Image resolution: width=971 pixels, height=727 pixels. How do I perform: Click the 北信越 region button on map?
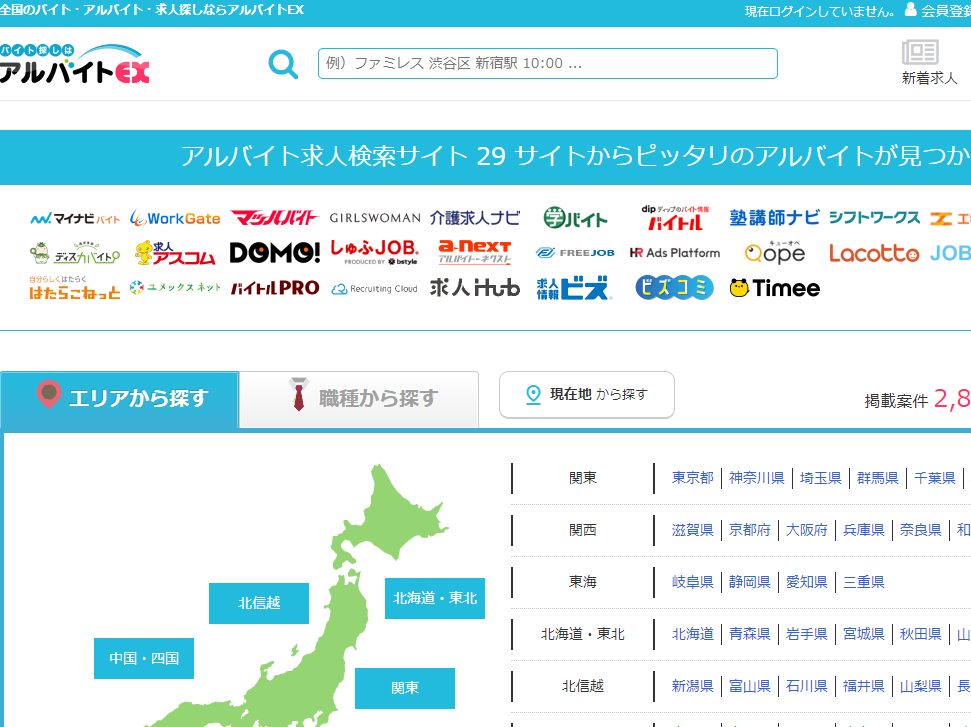pyautogui.click(x=259, y=603)
